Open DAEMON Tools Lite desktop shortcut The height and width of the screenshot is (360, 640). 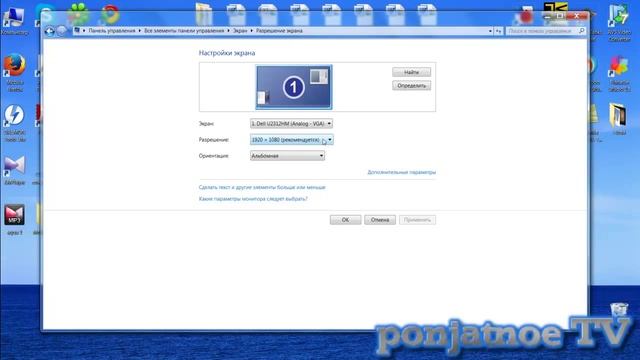point(15,123)
